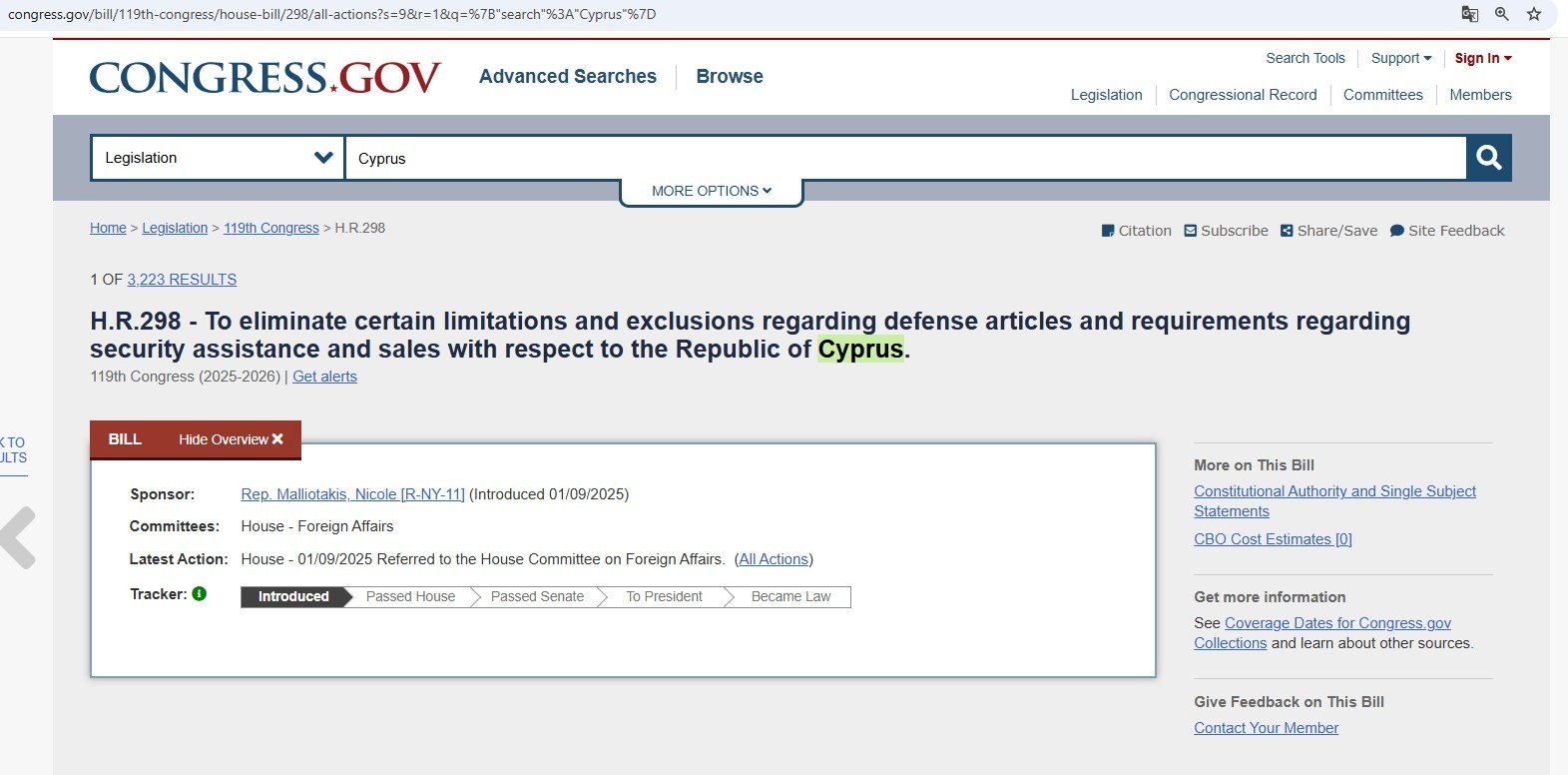
Task: Open the Sign In dropdown
Action: click(x=1482, y=58)
